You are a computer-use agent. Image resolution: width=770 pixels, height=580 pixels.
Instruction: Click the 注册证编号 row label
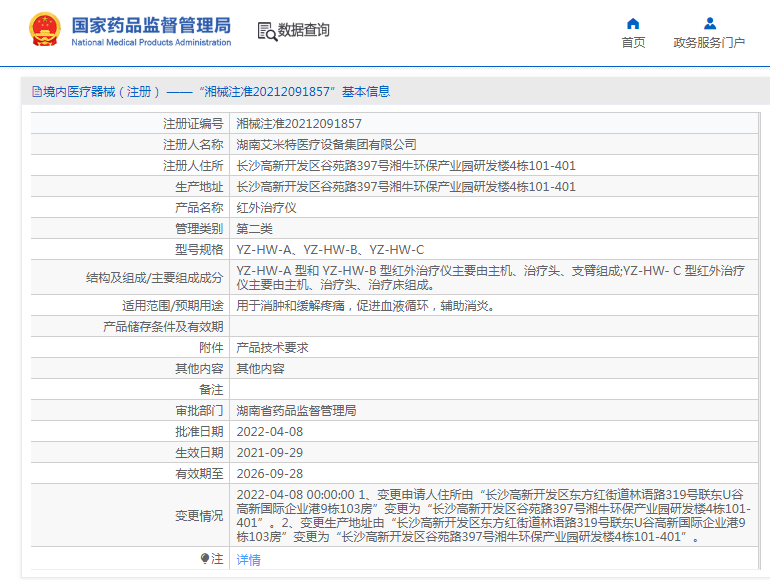tap(193, 124)
